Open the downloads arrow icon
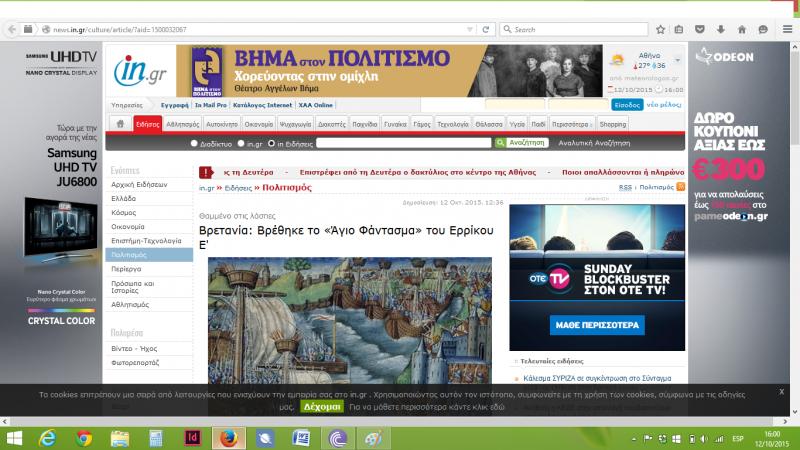800x450 pixels. (x=720, y=30)
